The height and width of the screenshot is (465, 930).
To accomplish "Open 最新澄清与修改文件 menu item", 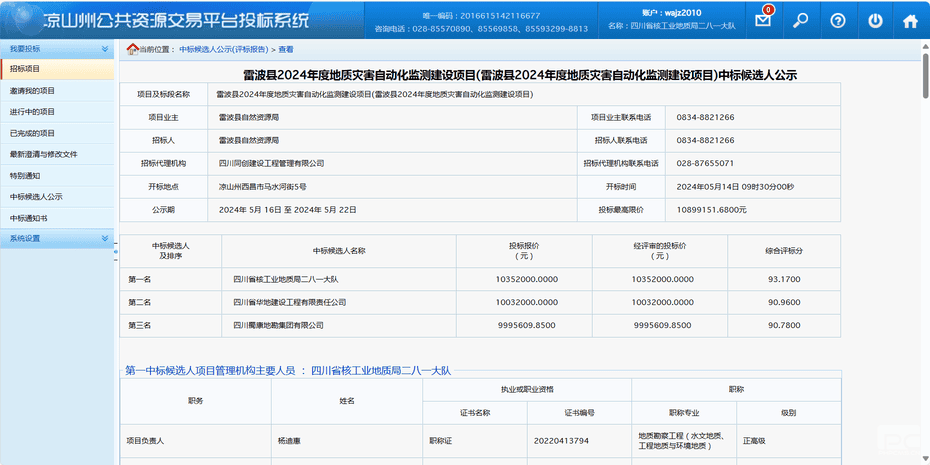I will pos(43,154).
